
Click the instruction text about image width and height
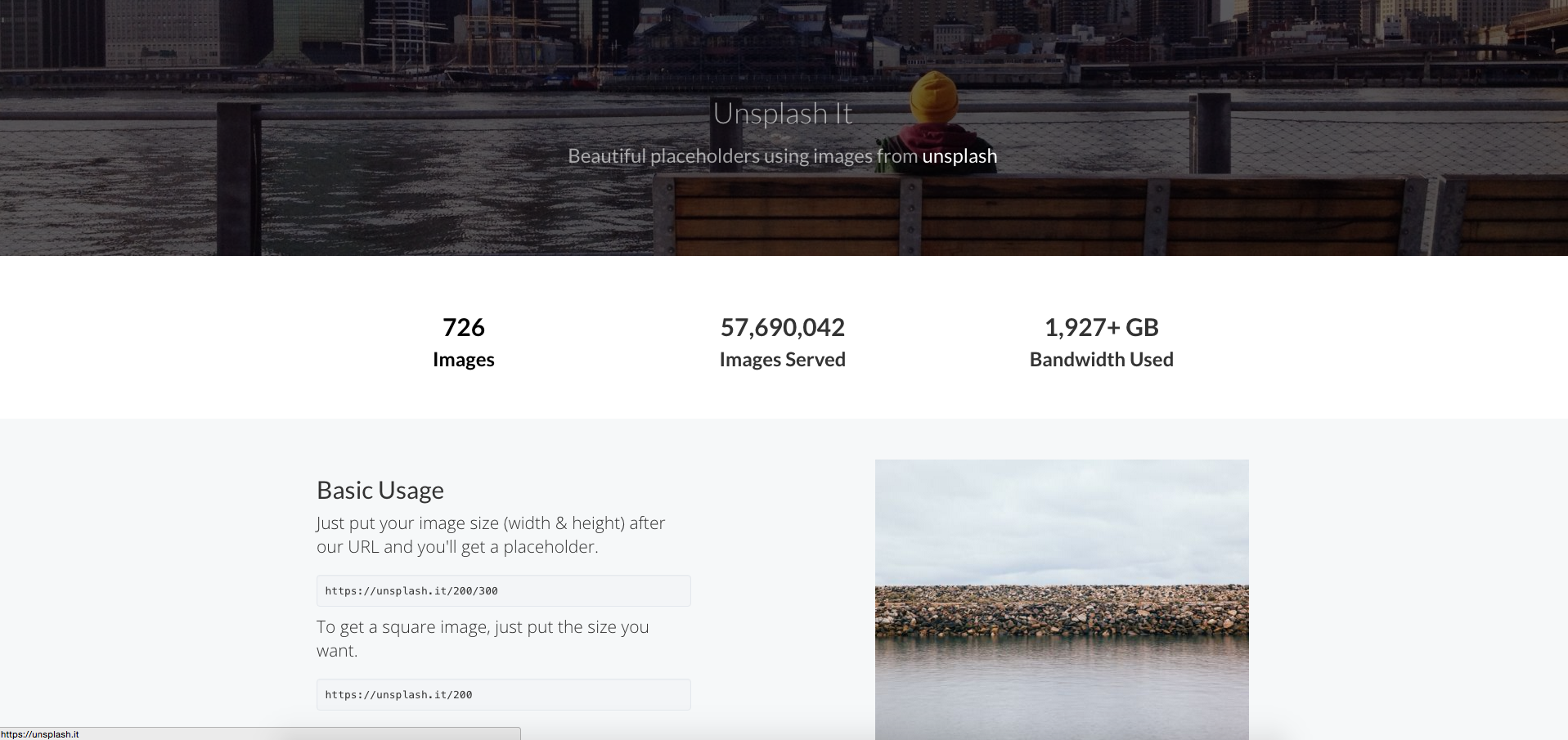(x=490, y=534)
